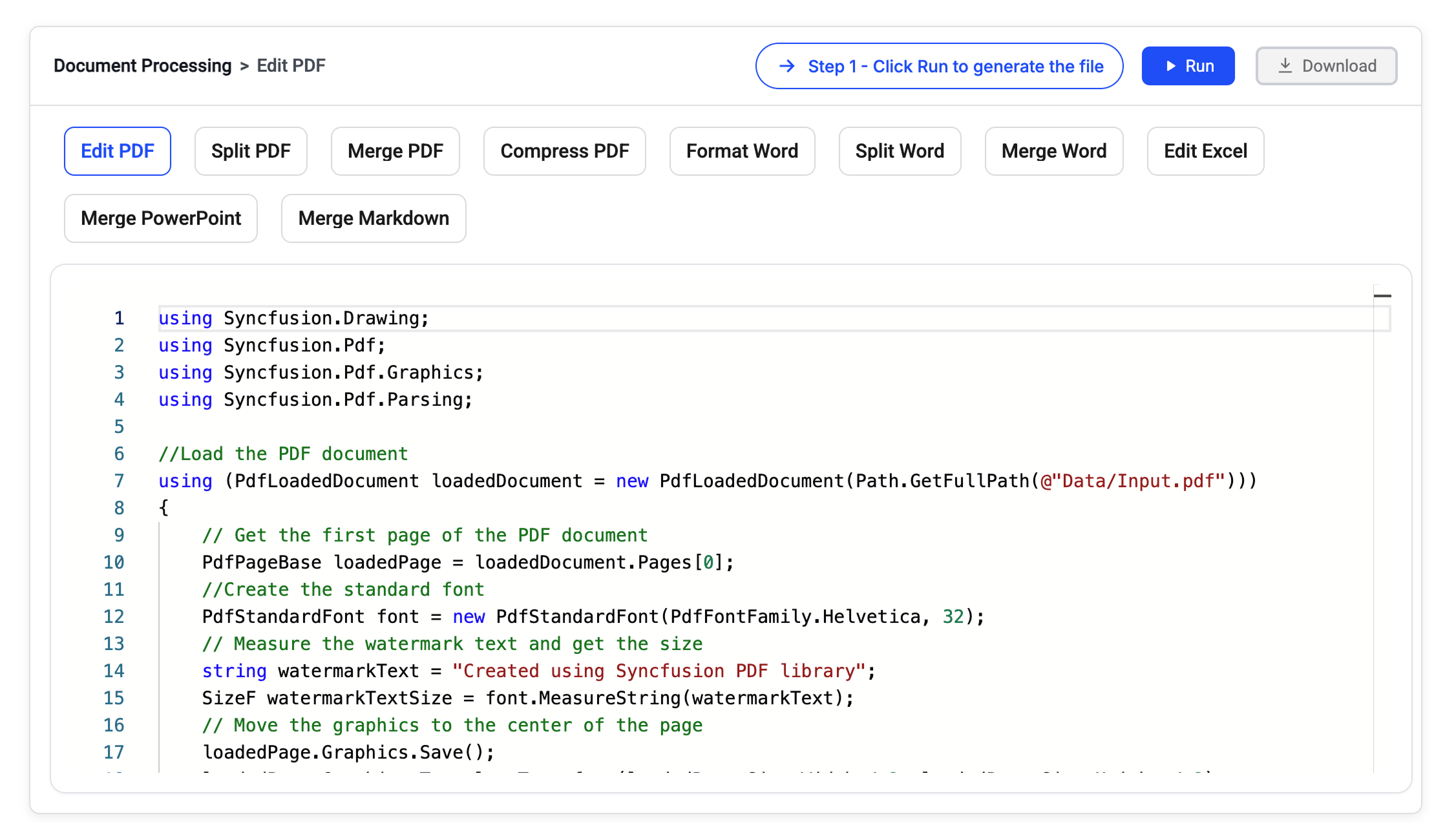Click line 4 'using Syncfusion.Pdf.Parsing;'

(316, 399)
